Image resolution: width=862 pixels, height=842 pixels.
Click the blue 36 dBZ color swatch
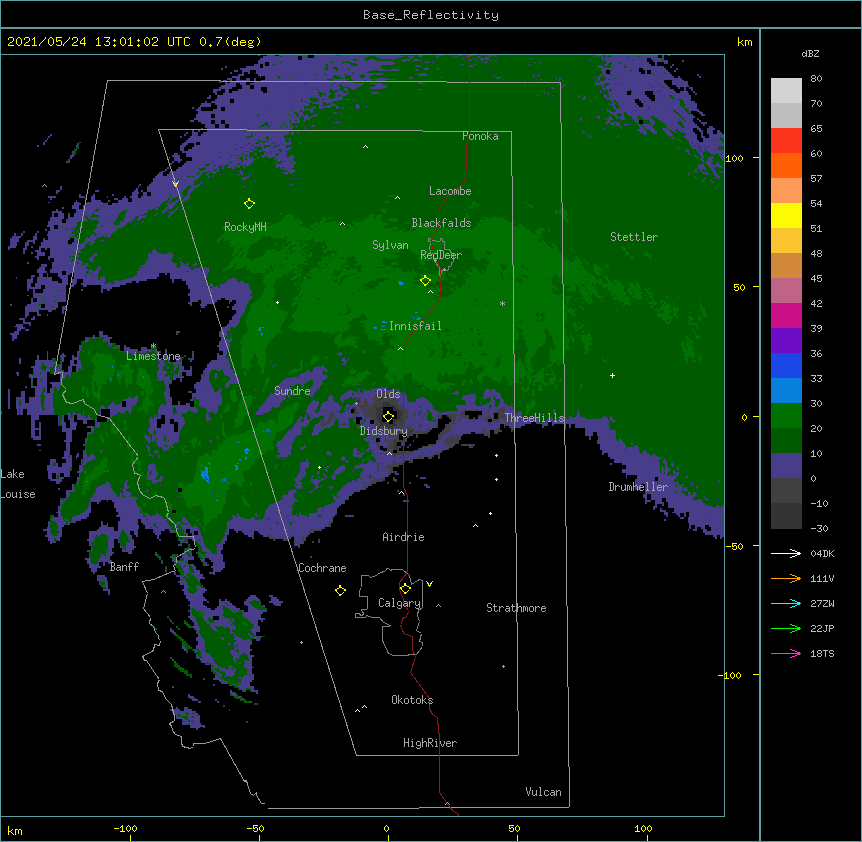tap(786, 365)
